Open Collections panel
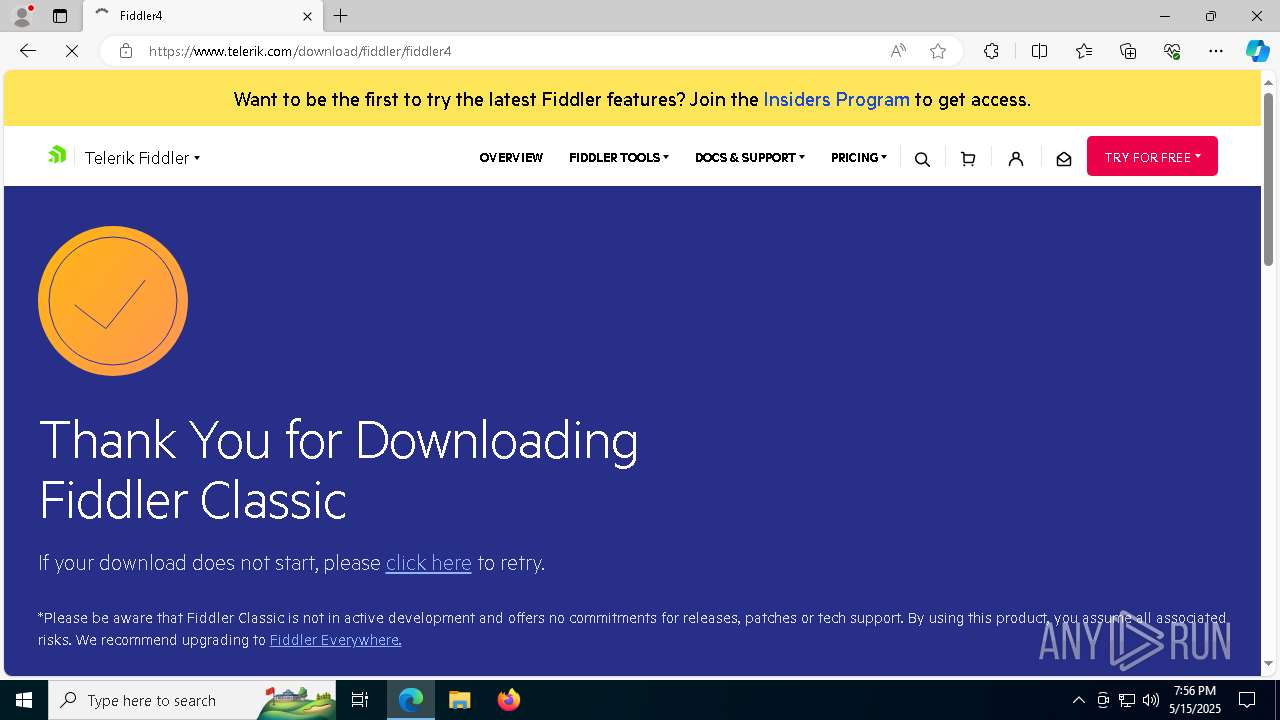Viewport: 1280px width, 720px height. coord(1128,51)
